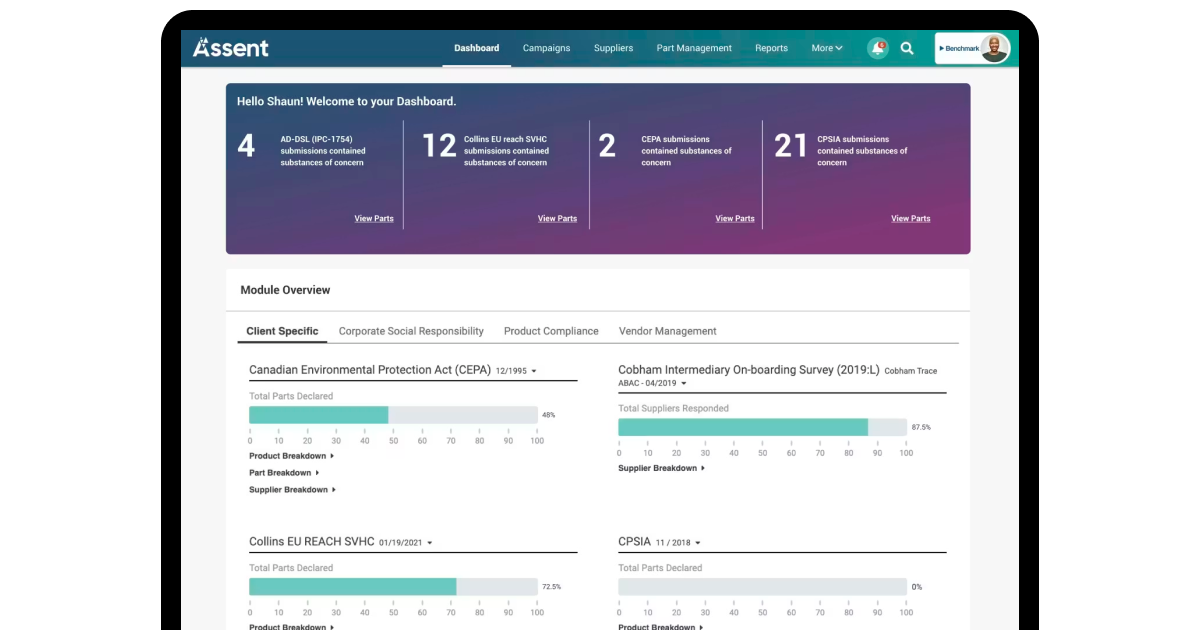
Task: Click the number 4 AD-DSL count
Action: [246, 146]
